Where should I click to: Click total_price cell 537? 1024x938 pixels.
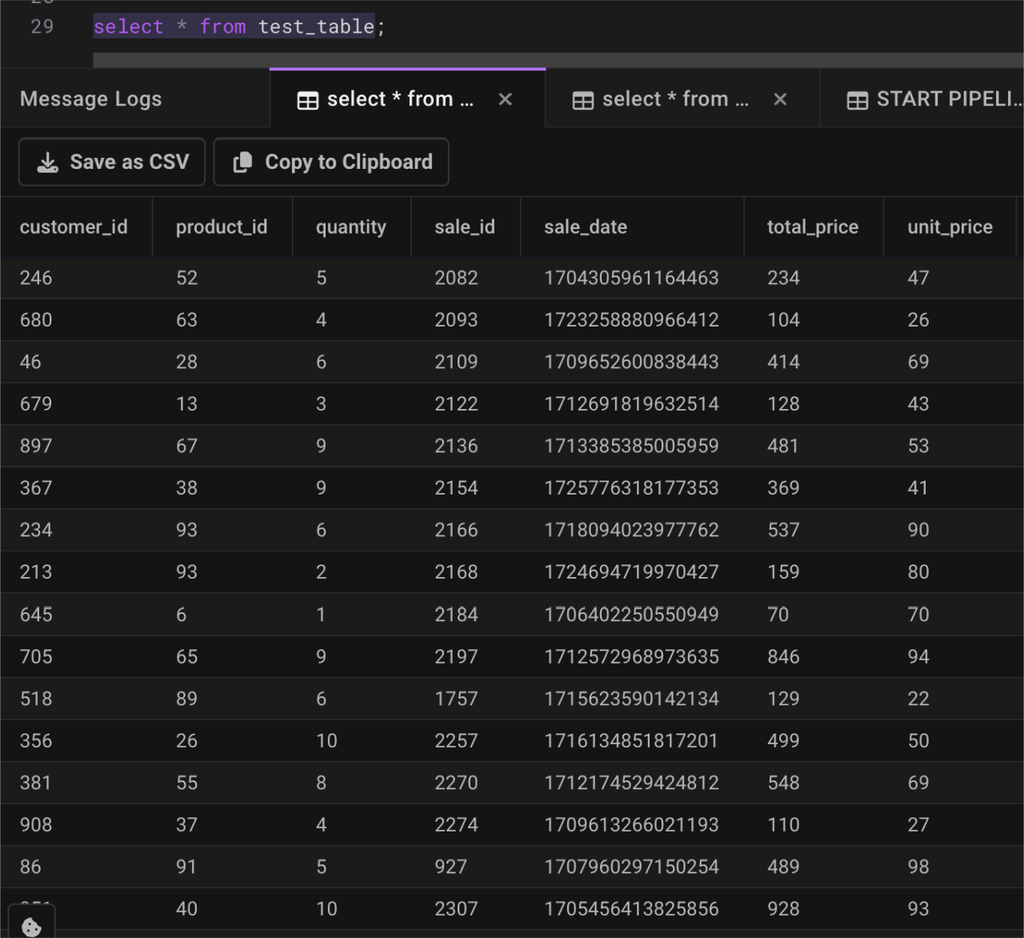[783, 530]
